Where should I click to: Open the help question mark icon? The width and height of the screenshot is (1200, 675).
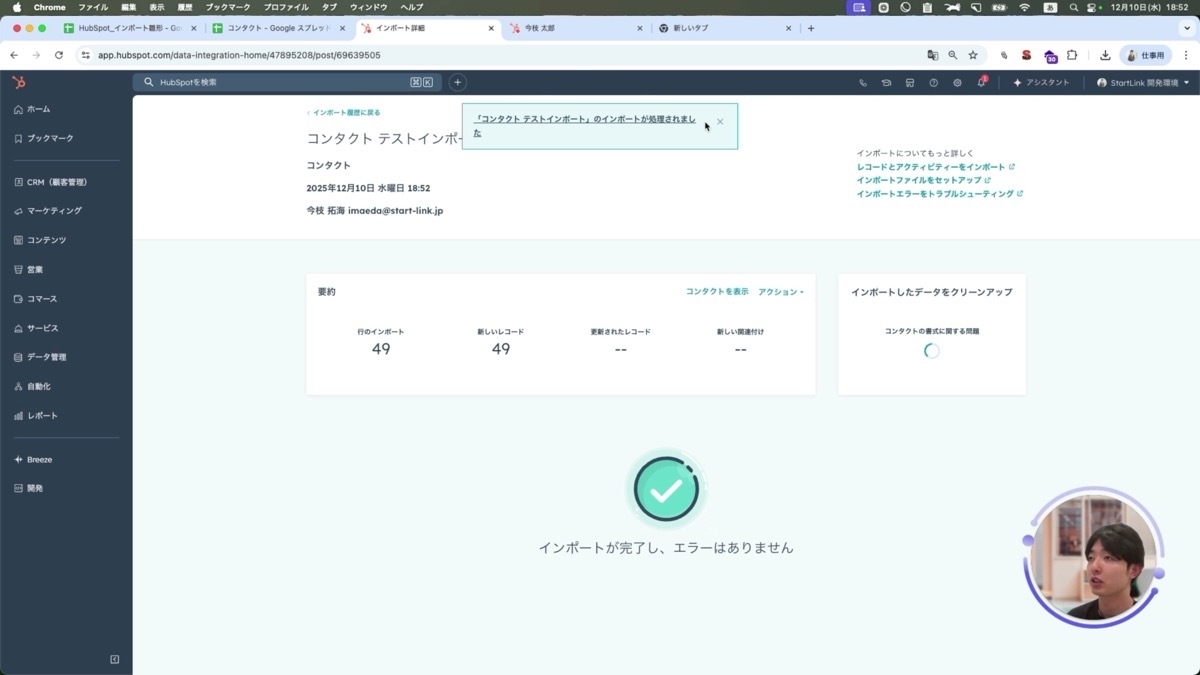coord(933,82)
